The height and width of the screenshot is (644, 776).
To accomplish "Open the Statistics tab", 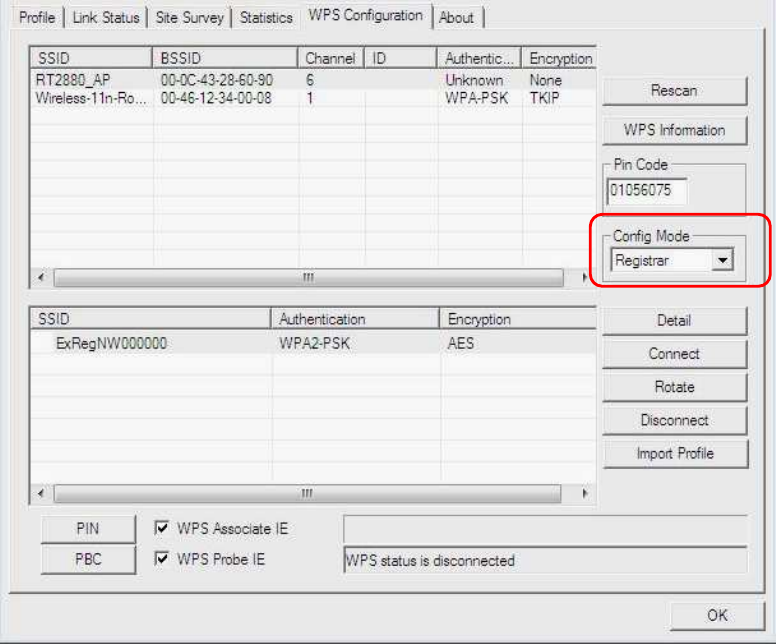I will click(266, 18).
